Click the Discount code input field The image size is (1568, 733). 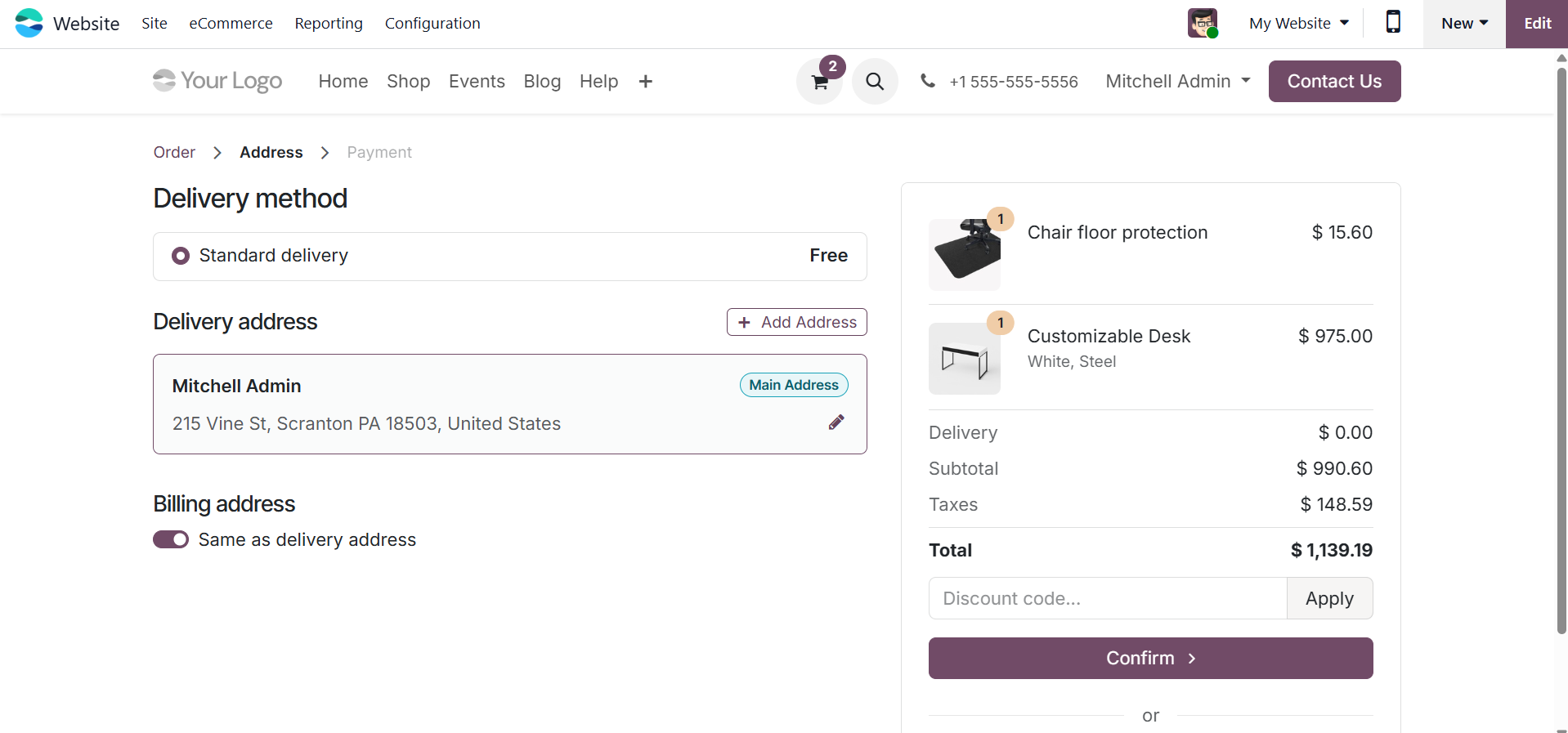[1107, 599]
